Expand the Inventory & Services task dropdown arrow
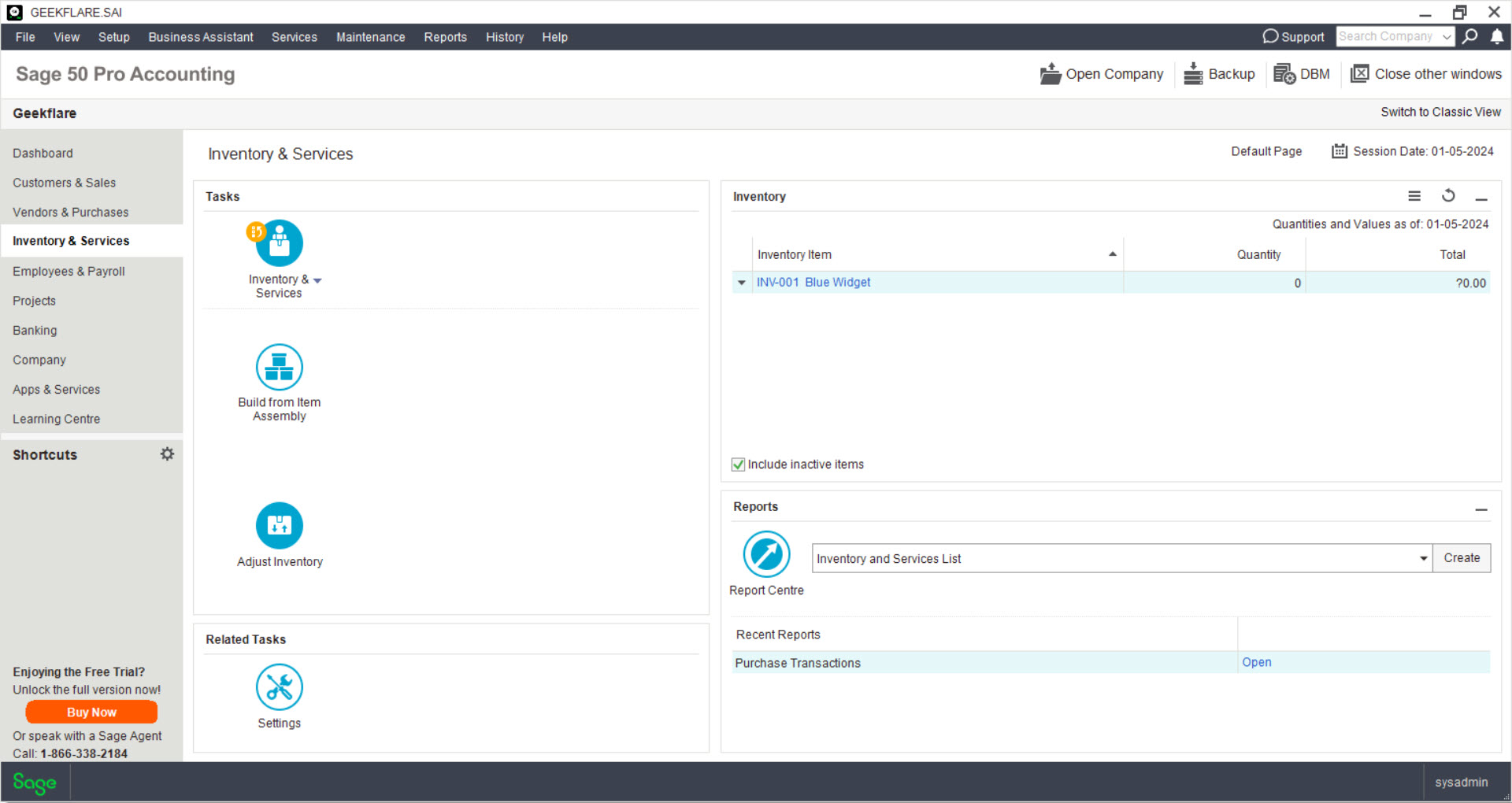Viewport: 1512px width, 803px height. point(317,279)
